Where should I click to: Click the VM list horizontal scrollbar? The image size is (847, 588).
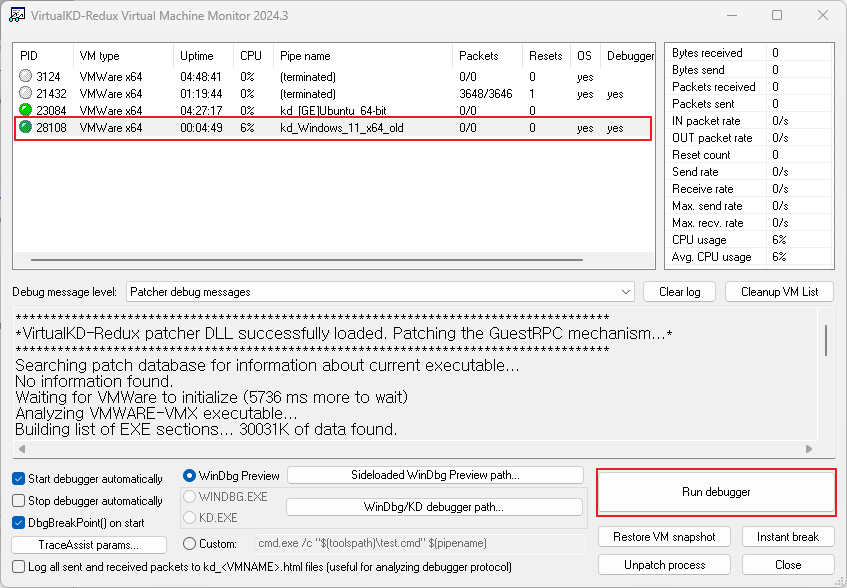[x=306, y=260]
